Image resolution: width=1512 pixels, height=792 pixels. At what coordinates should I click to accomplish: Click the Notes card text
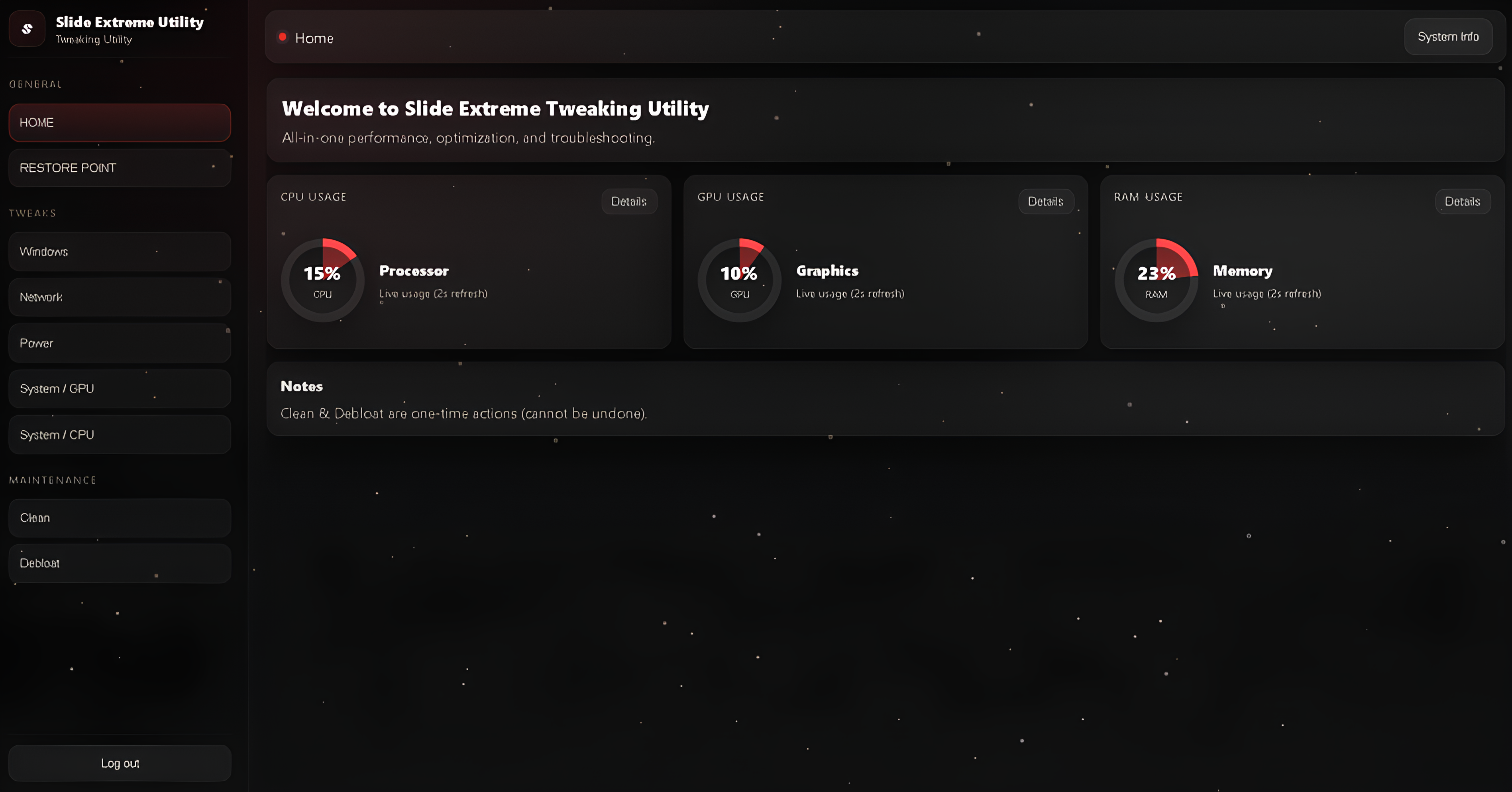pyautogui.click(x=464, y=414)
